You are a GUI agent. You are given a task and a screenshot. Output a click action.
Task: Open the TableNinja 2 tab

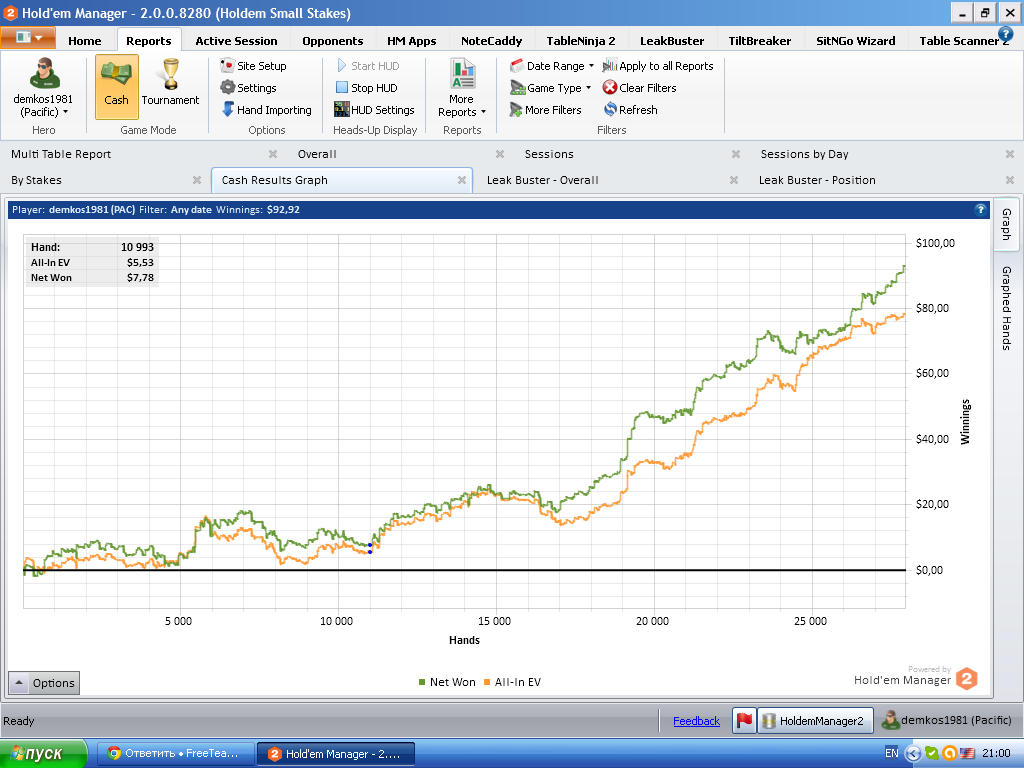[581, 40]
